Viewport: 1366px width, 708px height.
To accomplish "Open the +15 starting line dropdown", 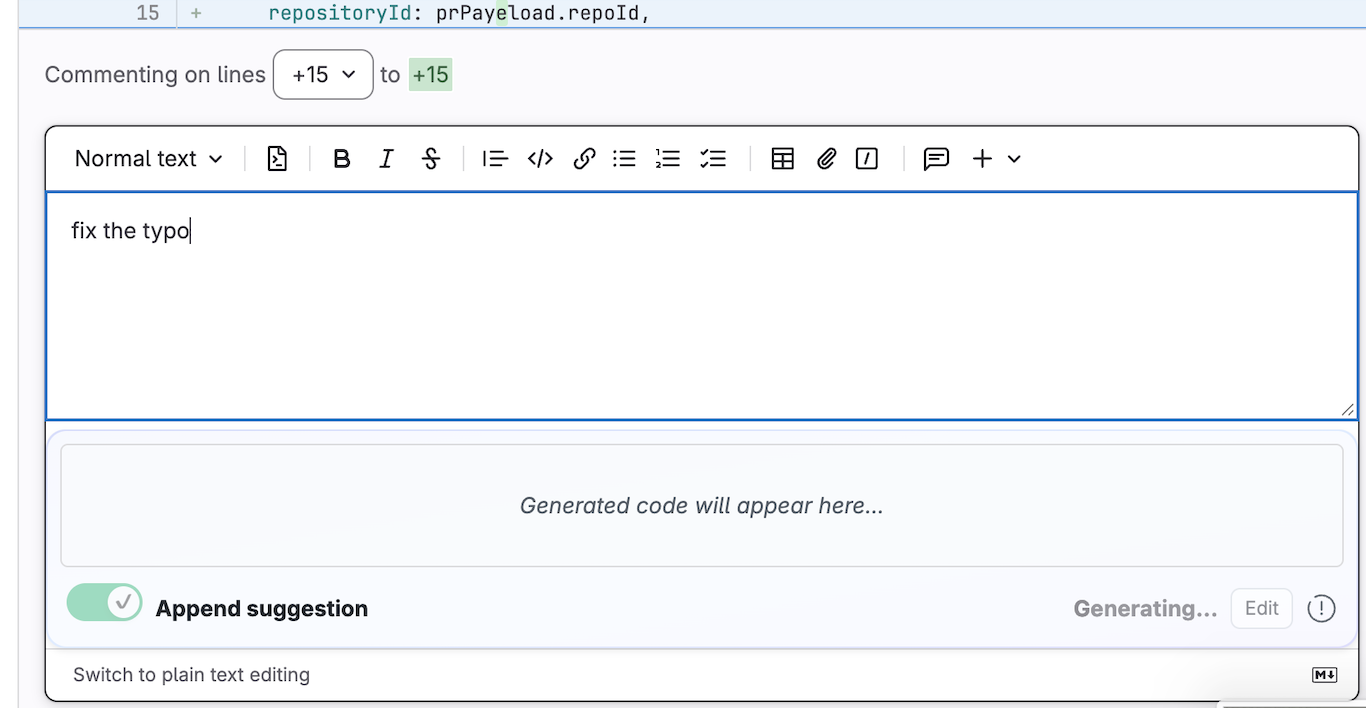I will point(323,75).
